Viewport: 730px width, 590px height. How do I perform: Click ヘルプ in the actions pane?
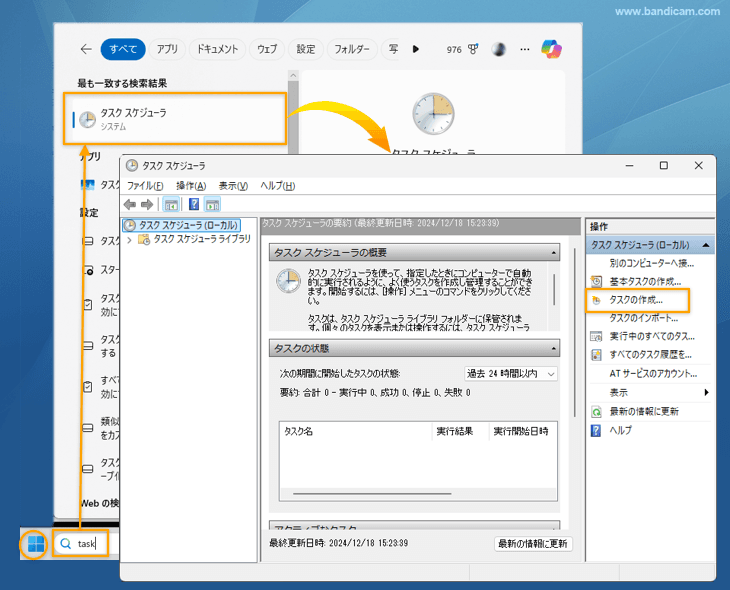pos(621,430)
